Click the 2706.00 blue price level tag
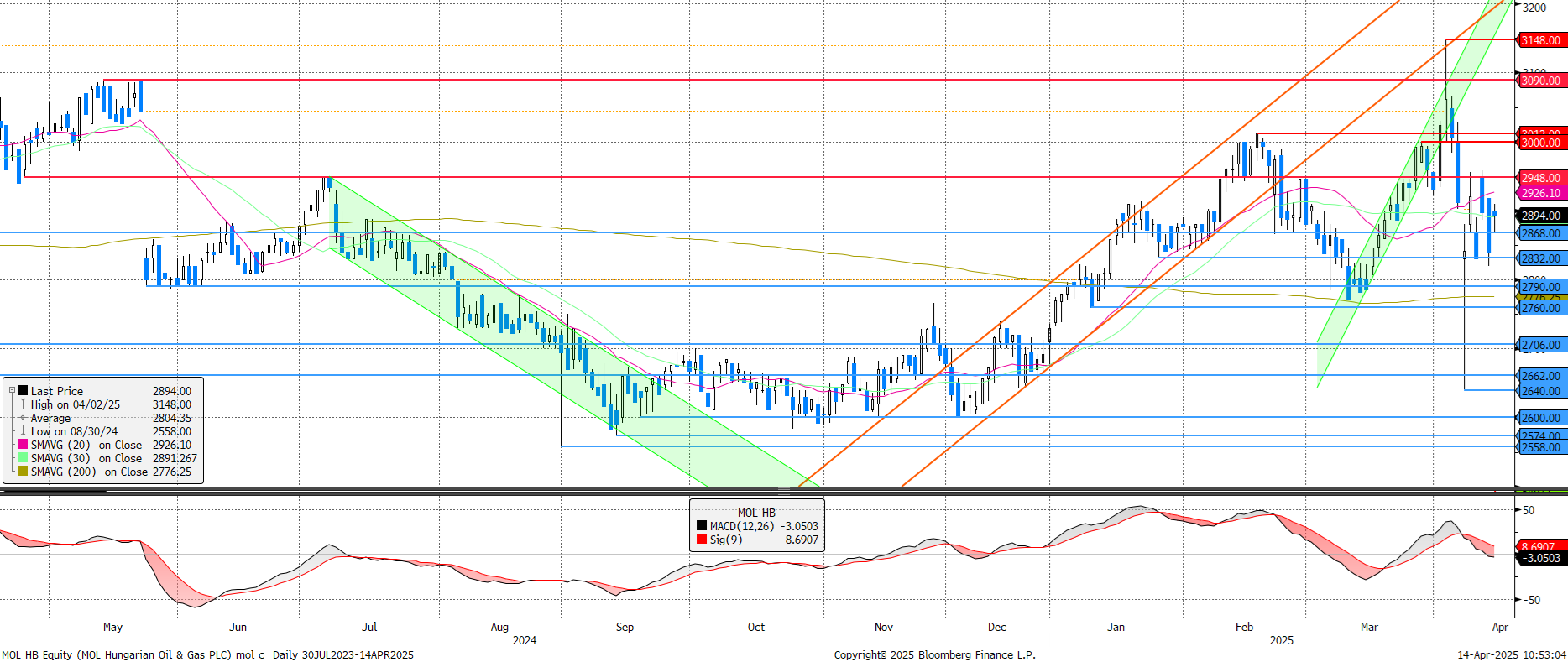This screenshot has width=1568, height=662. point(1540,345)
